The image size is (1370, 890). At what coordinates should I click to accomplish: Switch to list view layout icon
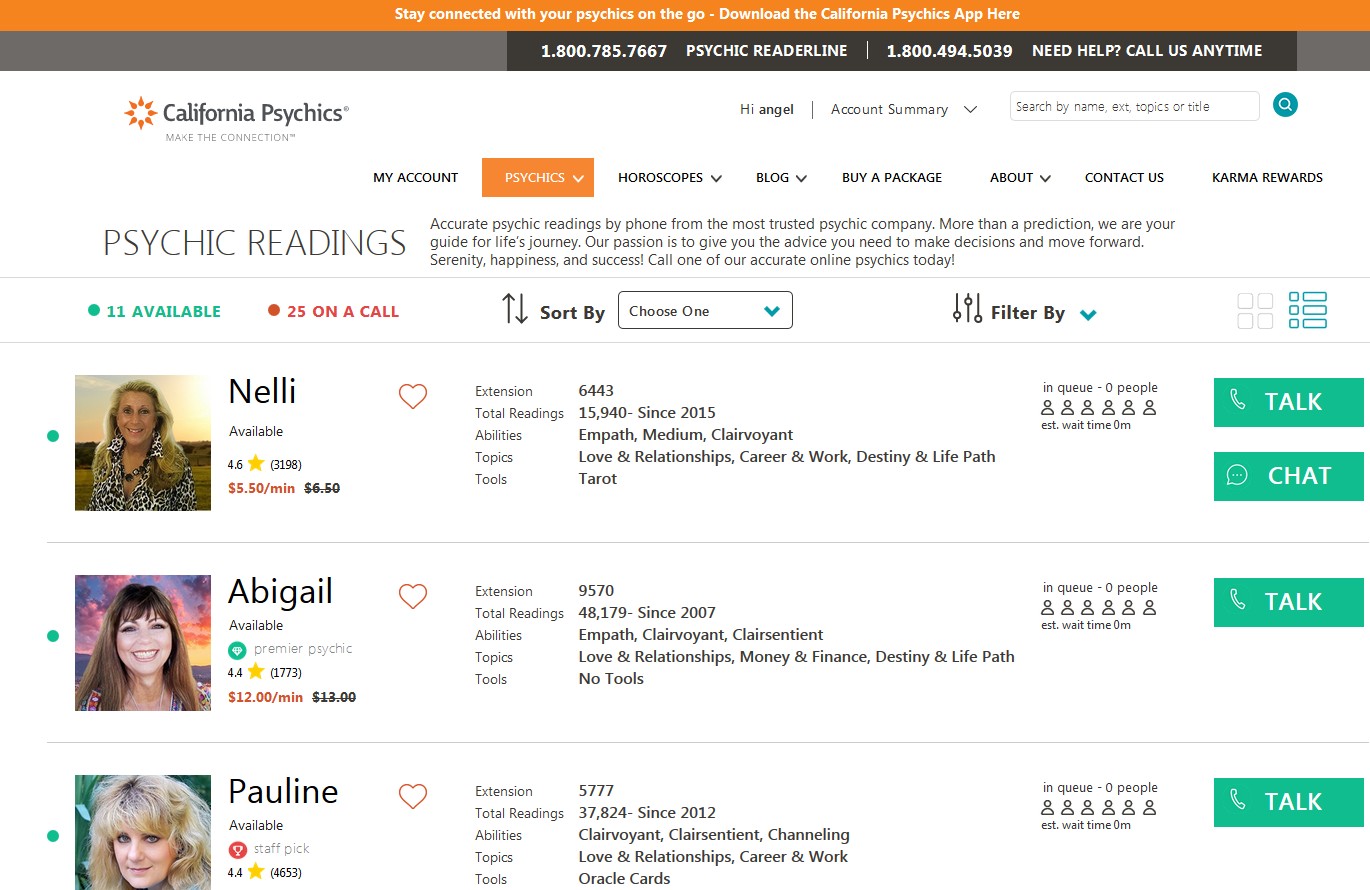(1308, 311)
